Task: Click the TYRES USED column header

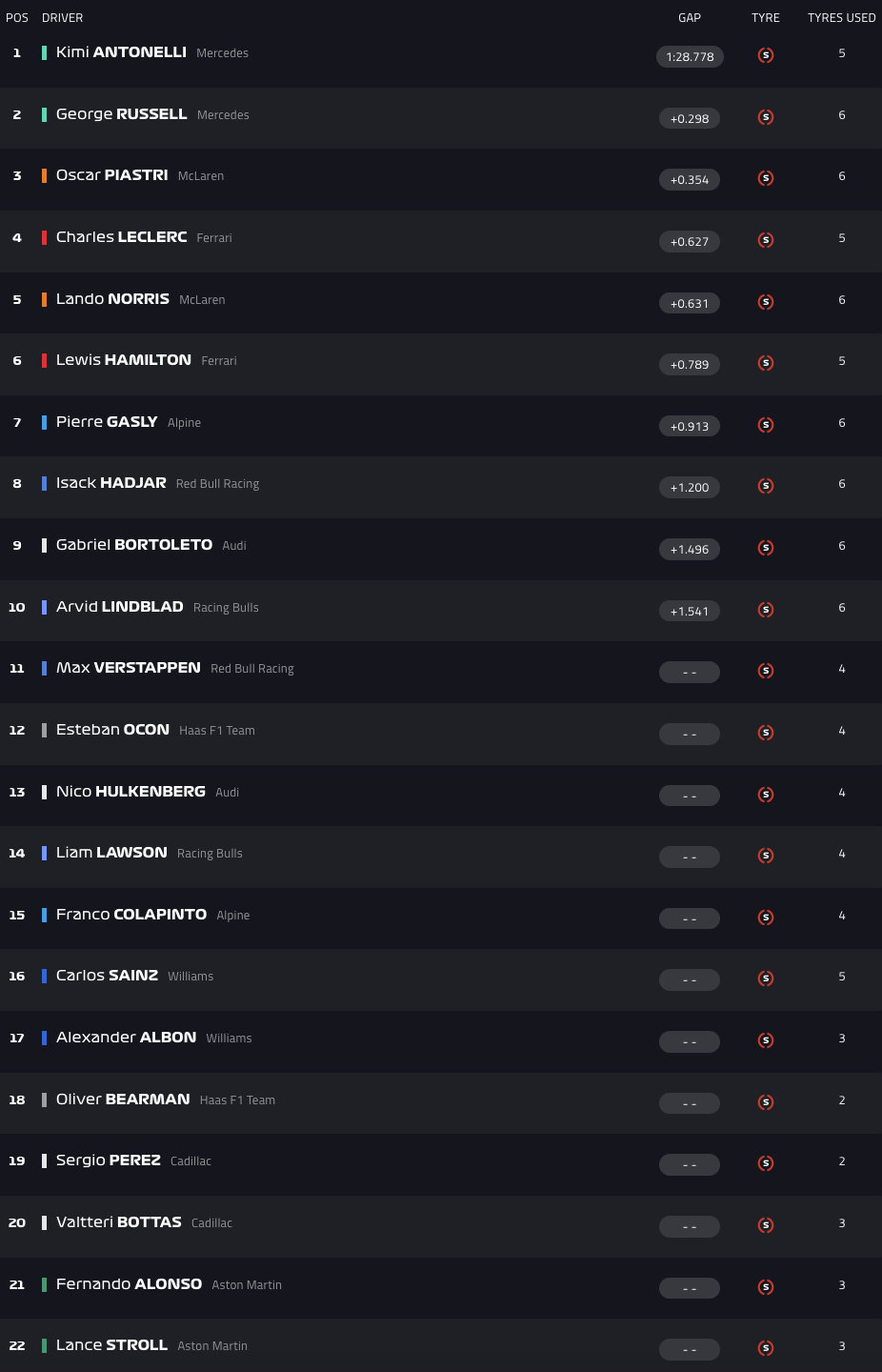Action: point(841,18)
